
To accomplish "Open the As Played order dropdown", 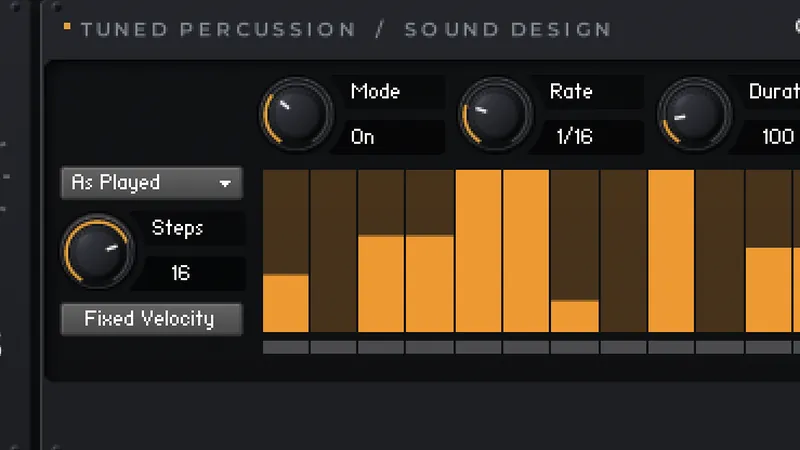I will click(x=152, y=183).
